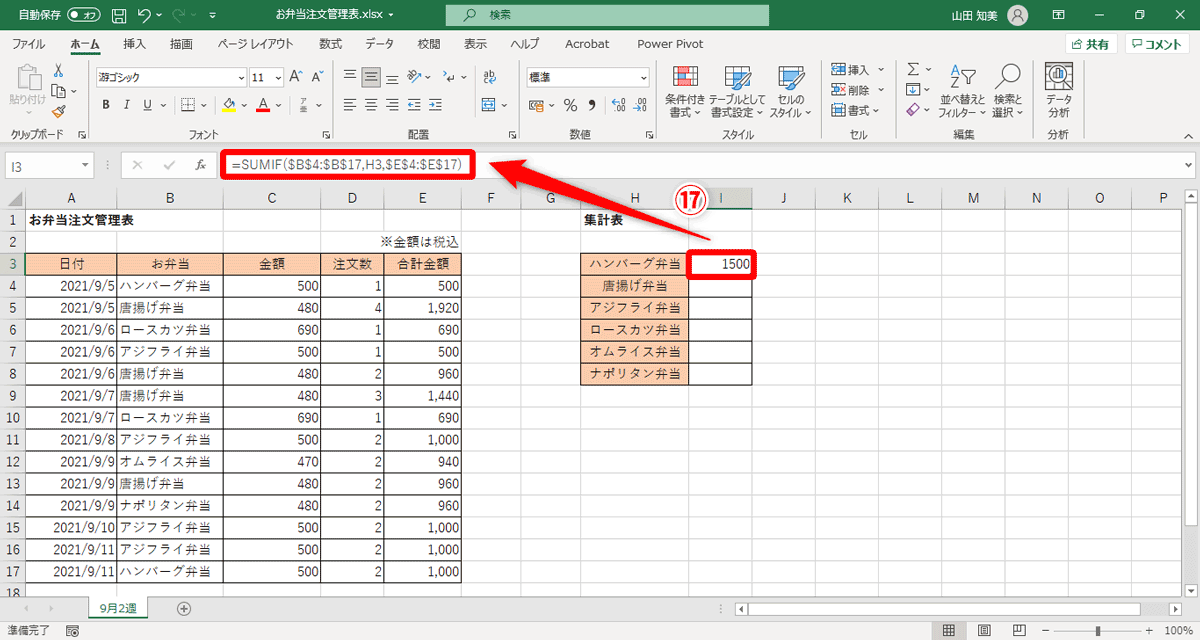Viewport: 1200px width, 640px height.
Task: Toggle Bold formatting
Action: (x=105, y=105)
